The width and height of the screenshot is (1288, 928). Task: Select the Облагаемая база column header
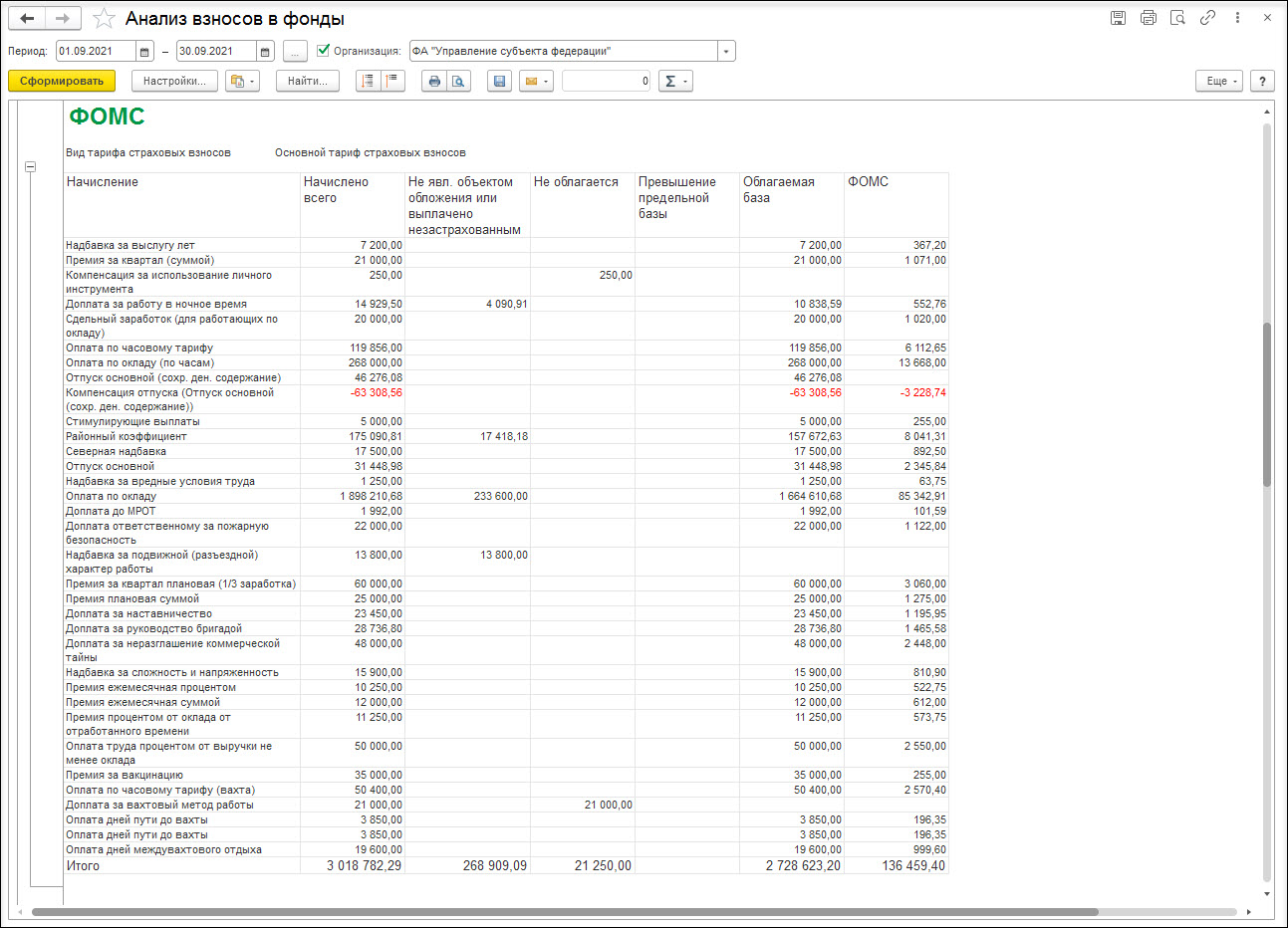click(x=792, y=205)
